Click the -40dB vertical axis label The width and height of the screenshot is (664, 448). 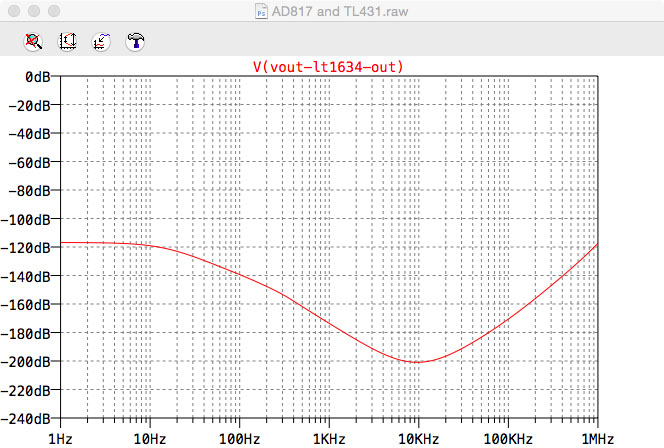(30, 134)
